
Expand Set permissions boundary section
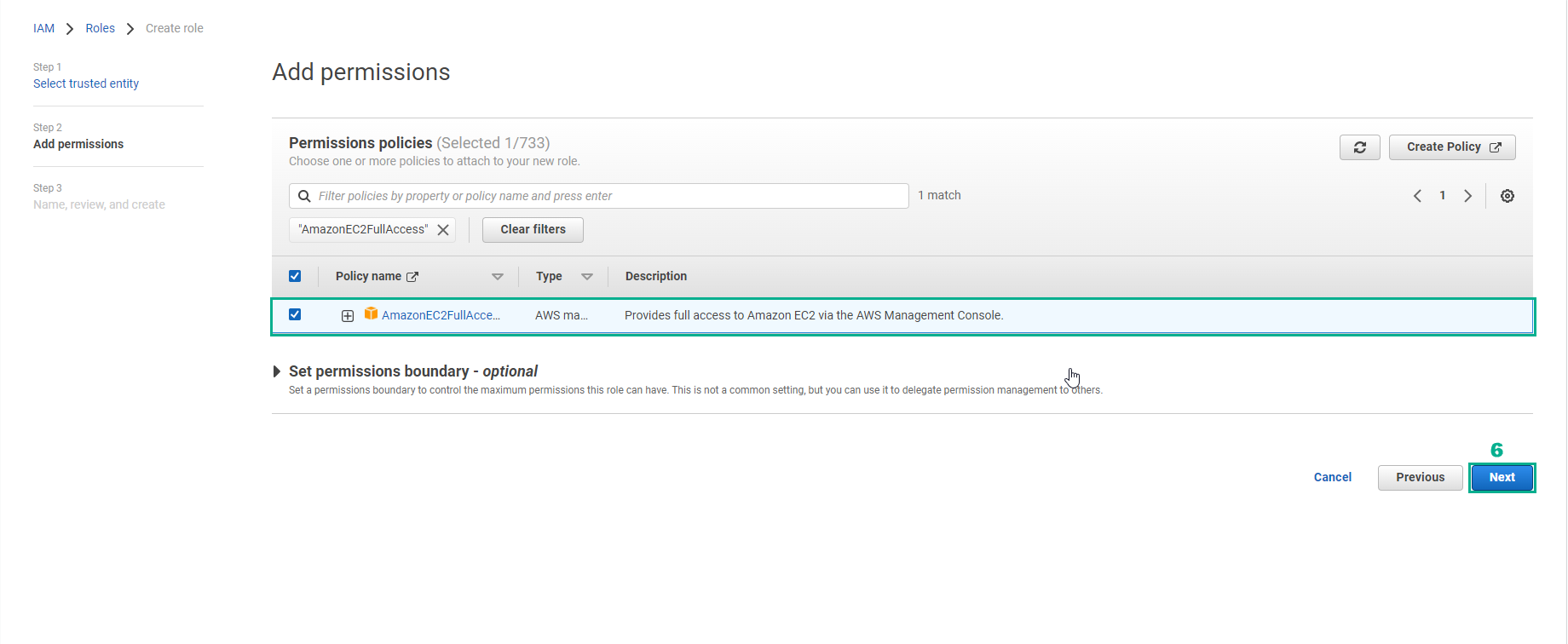(277, 371)
